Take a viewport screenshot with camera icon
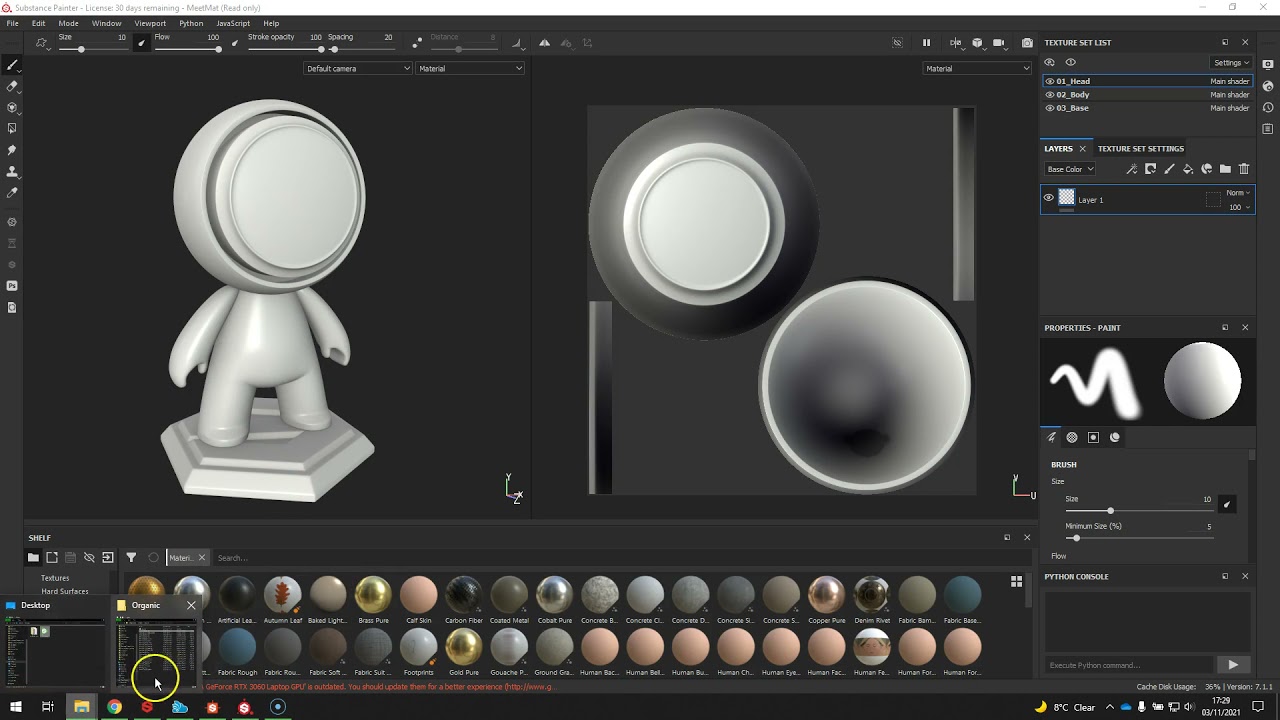 (x=1027, y=43)
